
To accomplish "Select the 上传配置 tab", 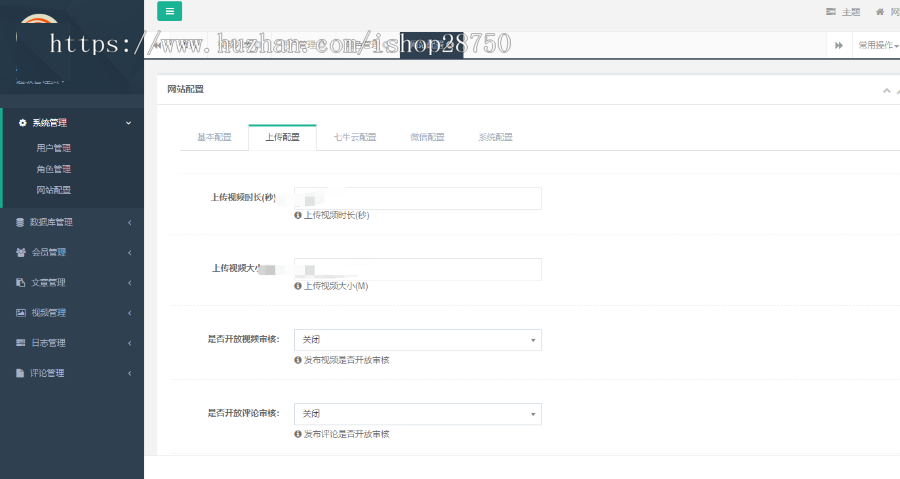I will point(282,137).
